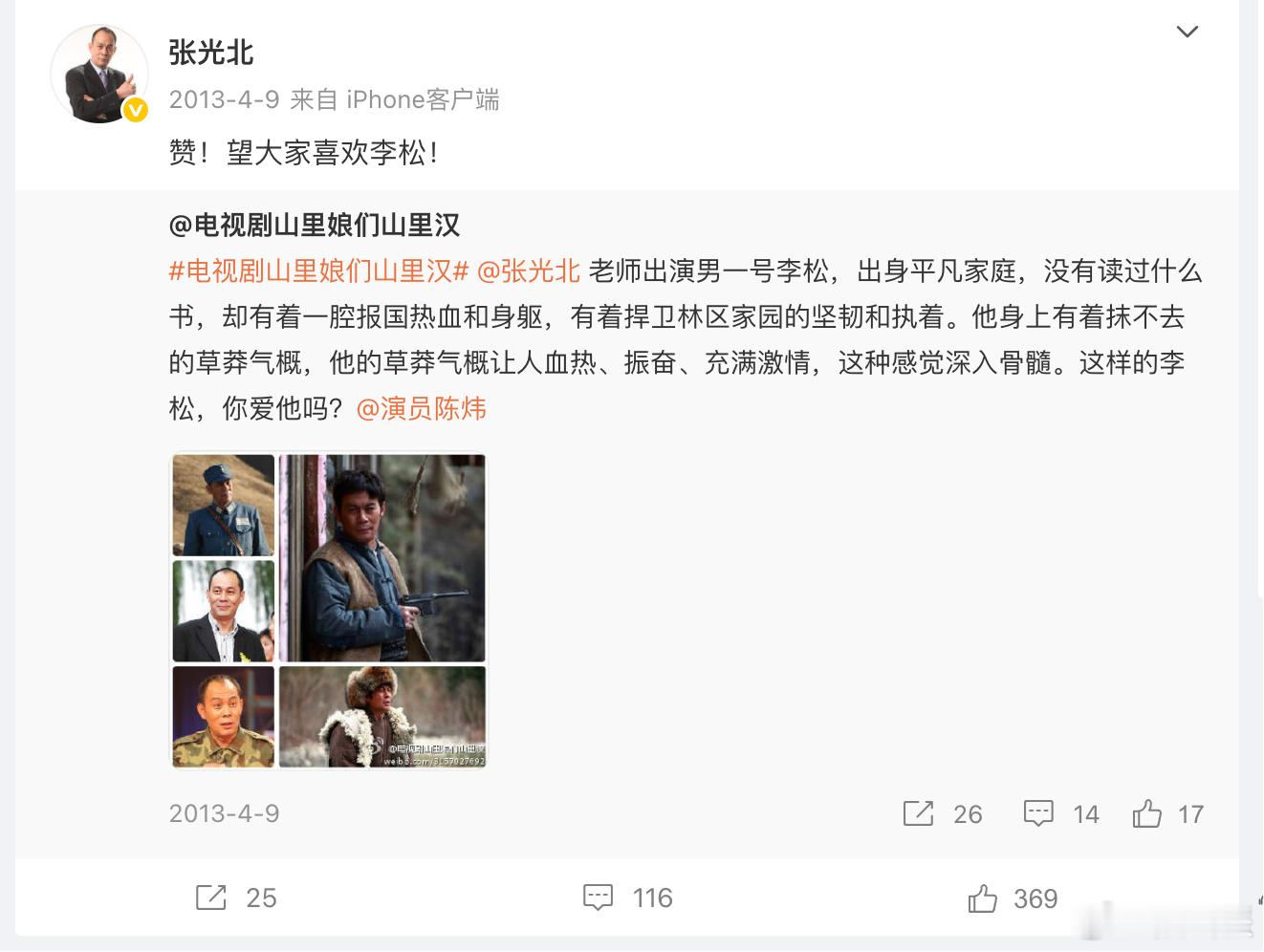Screen dimensions: 1264x952
Task: Open @电视剧山里娘们山里汉 original author link
Action: tap(315, 226)
